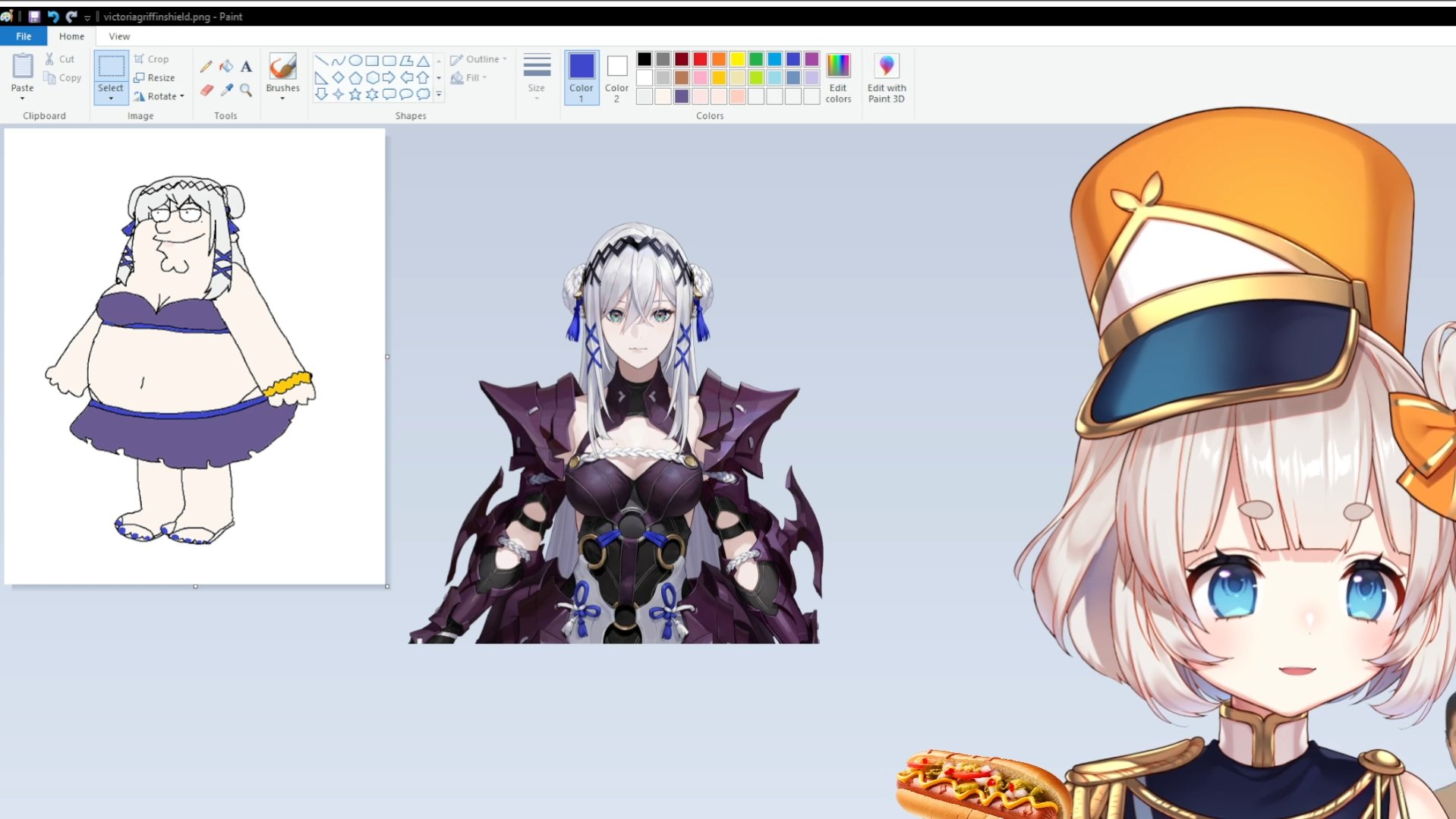Open the shape Fill dropdown
Image resolution: width=1456 pixels, height=819 pixels.
click(x=468, y=77)
